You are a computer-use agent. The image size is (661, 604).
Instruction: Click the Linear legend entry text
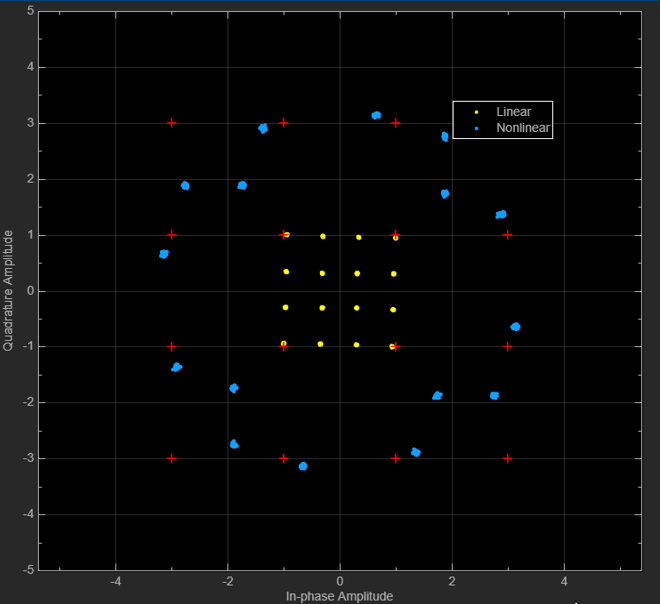click(513, 112)
